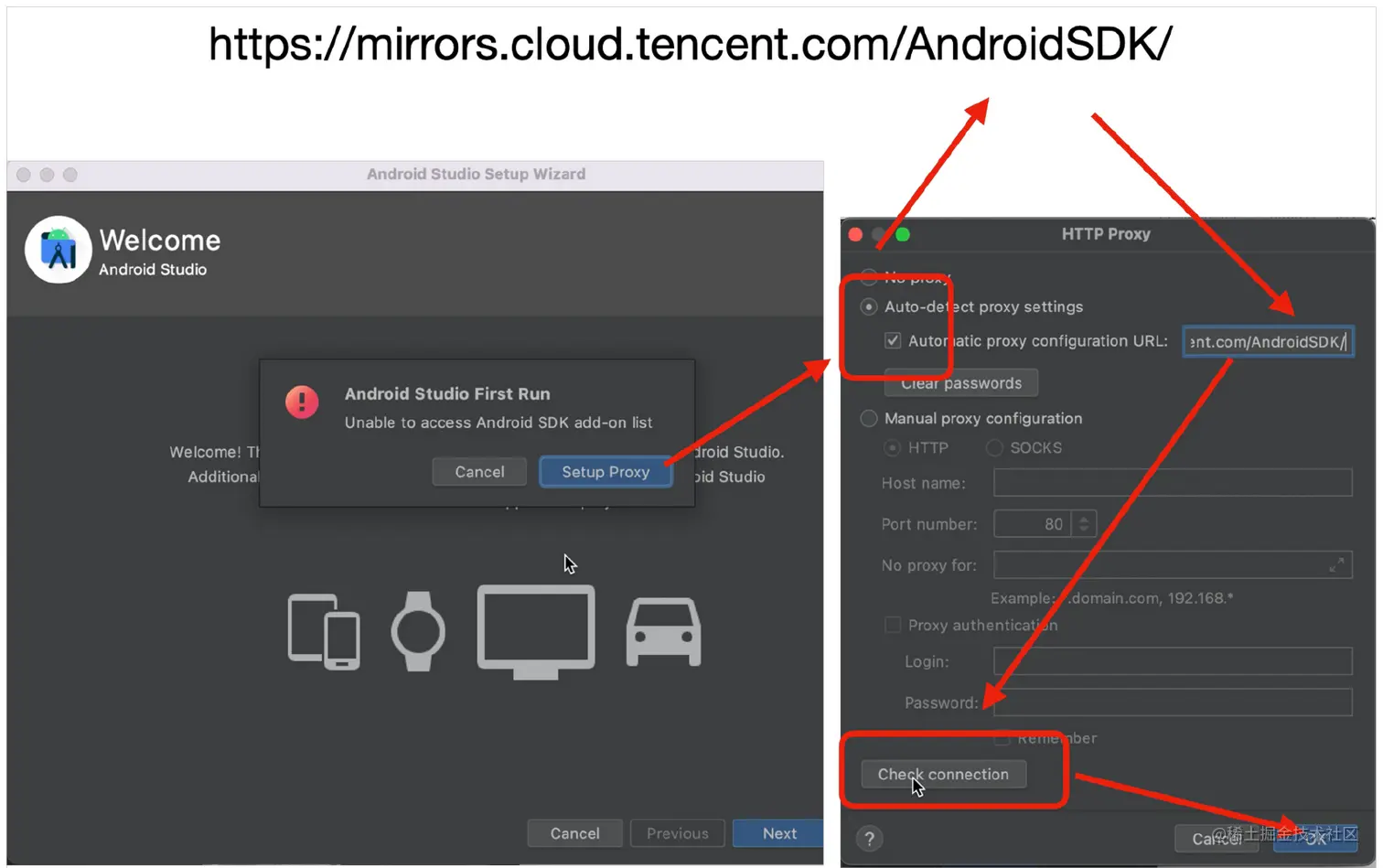Click the red error icon in First Run dialog
The height and width of the screenshot is (868, 1383).
coord(302,402)
